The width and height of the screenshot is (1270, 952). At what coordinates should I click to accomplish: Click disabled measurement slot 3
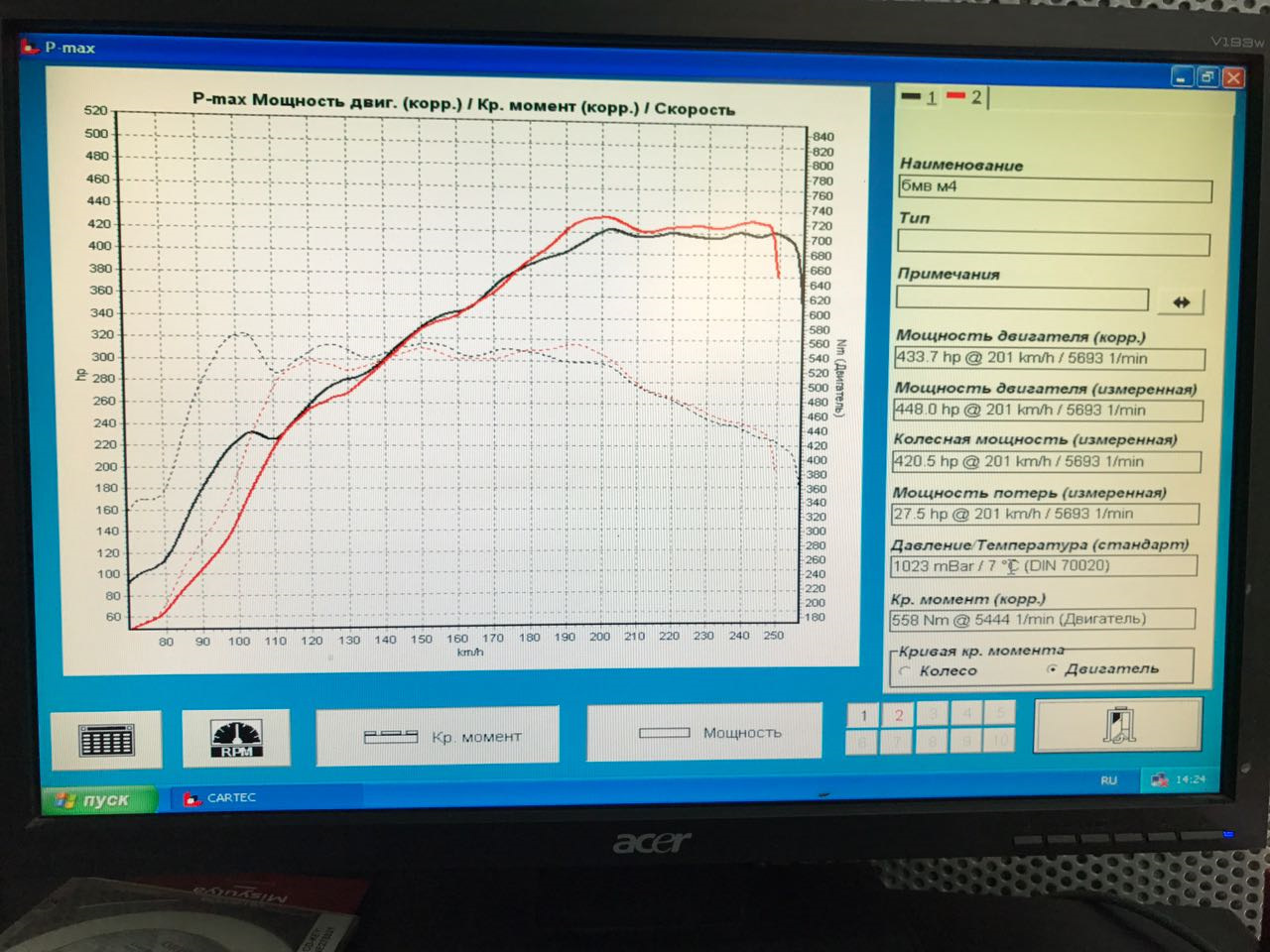click(x=933, y=713)
